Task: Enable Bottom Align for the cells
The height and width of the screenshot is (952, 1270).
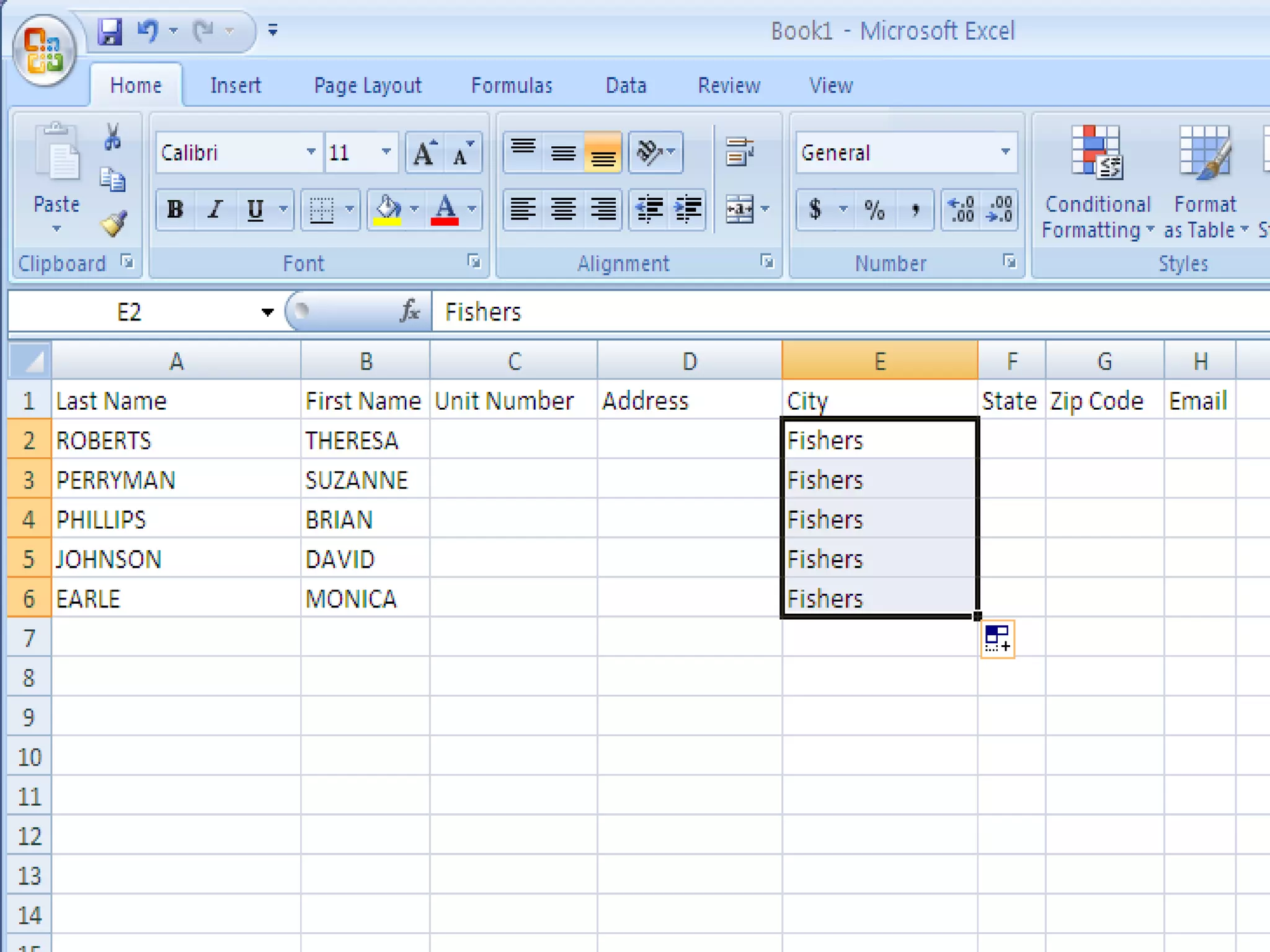Action: pos(603,152)
